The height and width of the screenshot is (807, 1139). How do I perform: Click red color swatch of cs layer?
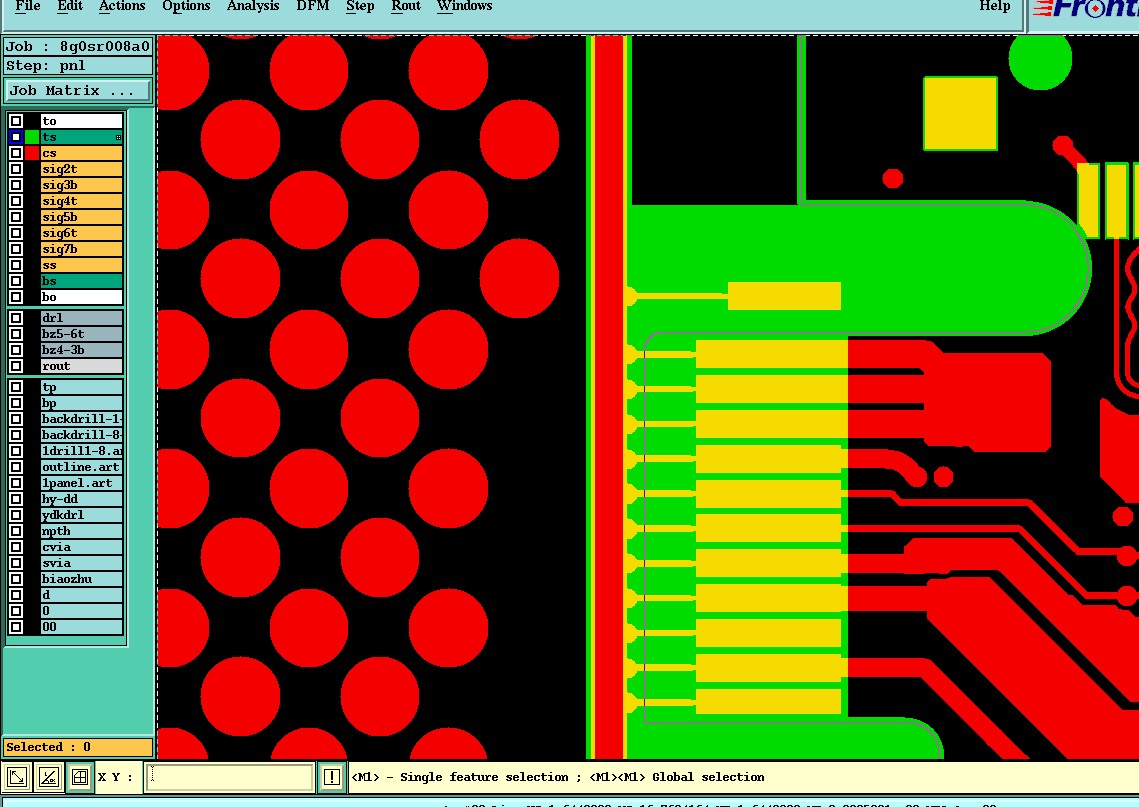pyautogui.click(x=32, y=153)
